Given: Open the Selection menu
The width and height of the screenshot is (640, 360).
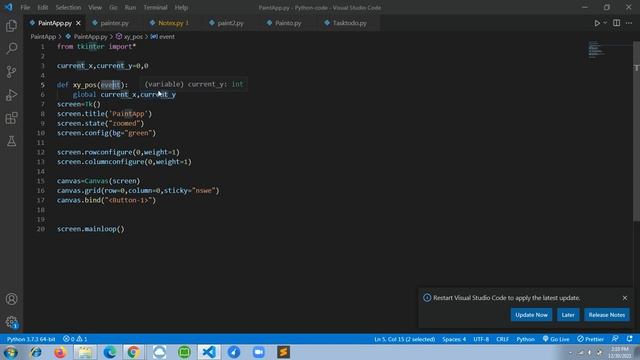Looking at the screenshot, I should coord(68,7).
